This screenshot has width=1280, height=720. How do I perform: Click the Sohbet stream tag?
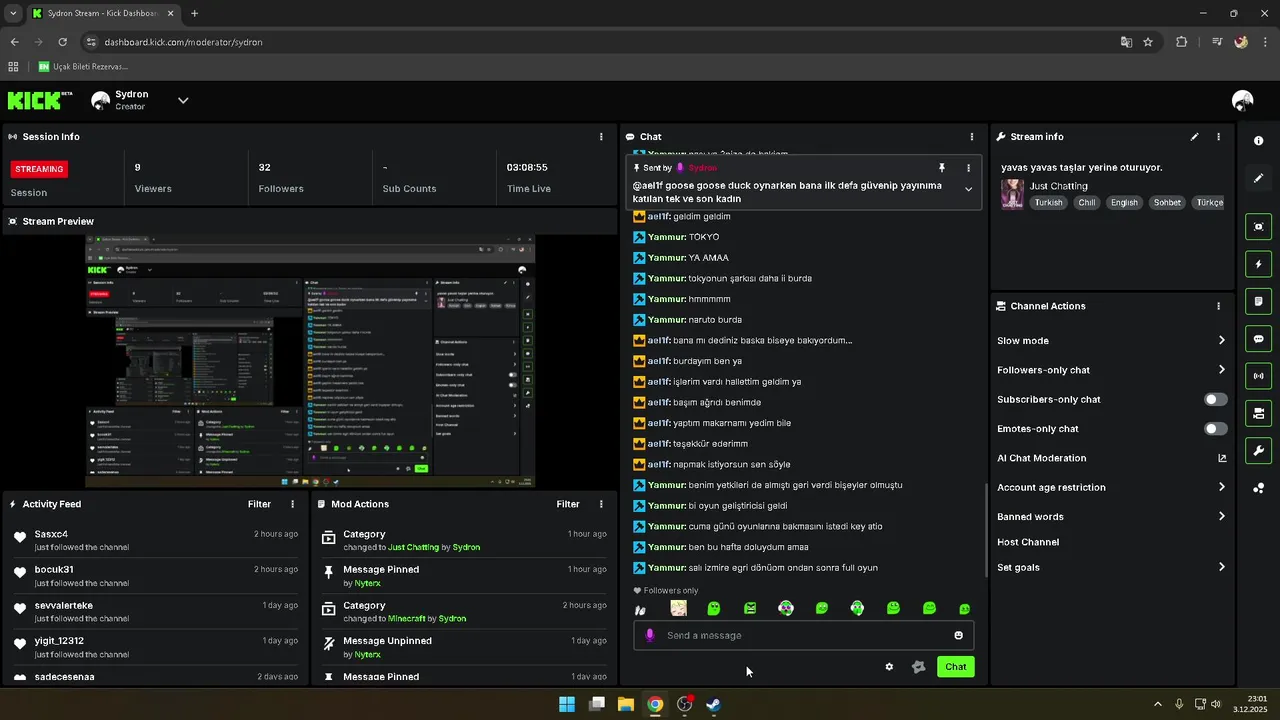tap(1167, 202)
